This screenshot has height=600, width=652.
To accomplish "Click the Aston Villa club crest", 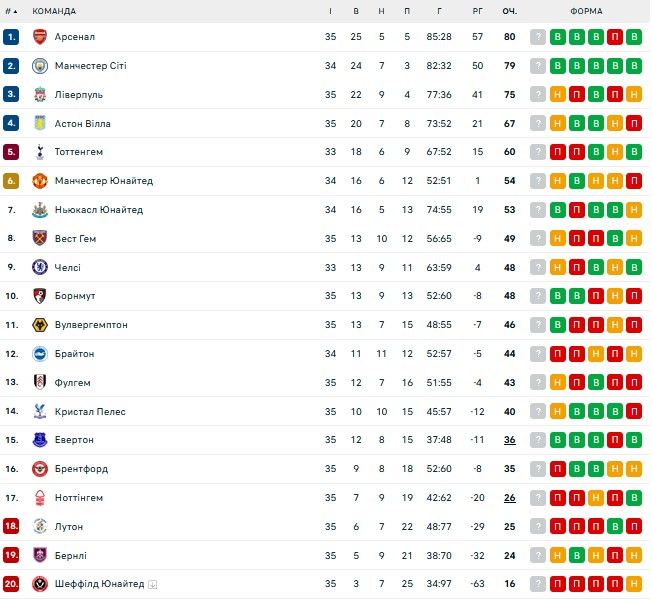I will [40, 124].
